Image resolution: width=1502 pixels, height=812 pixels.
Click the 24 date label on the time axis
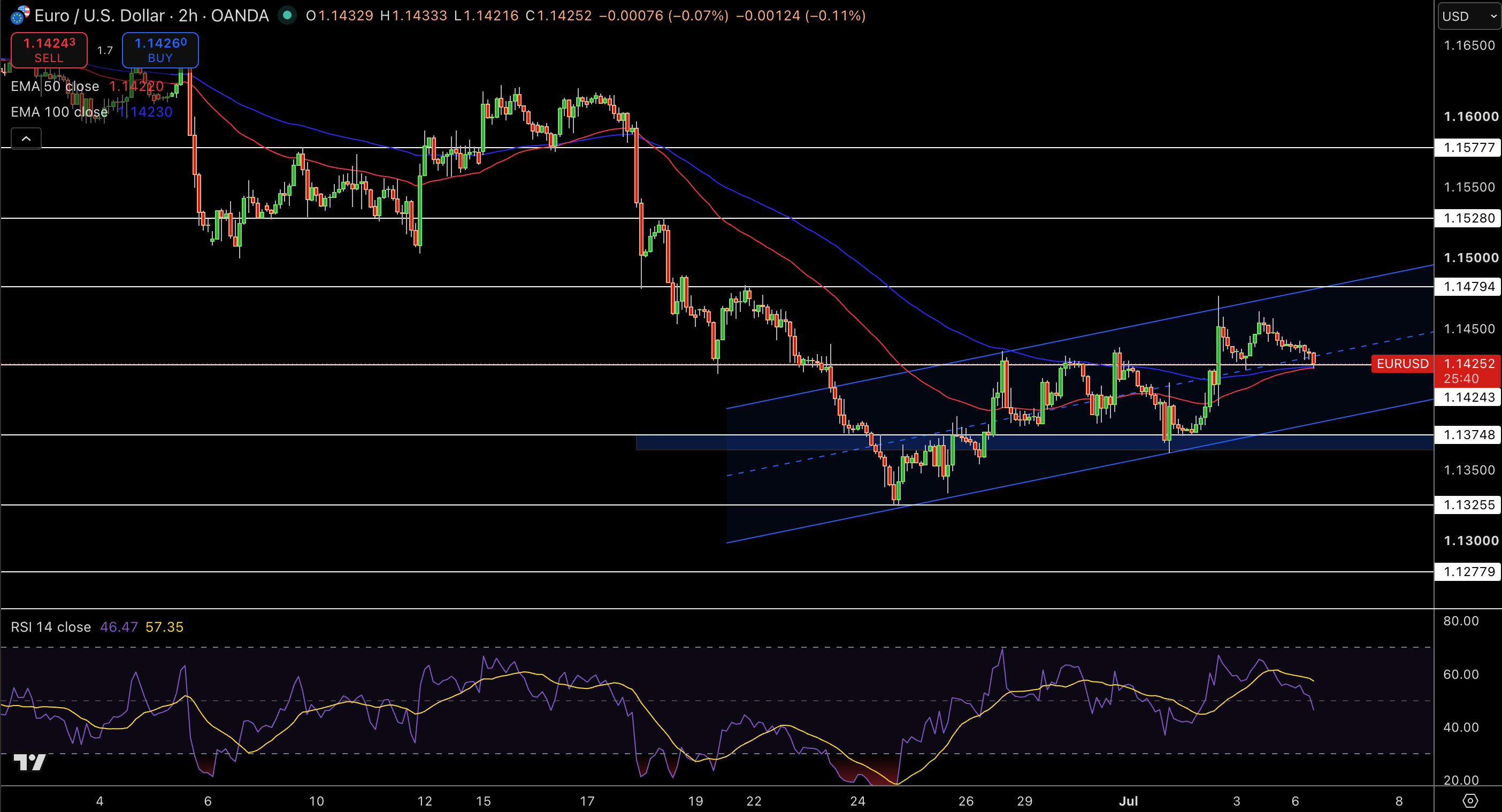click(x=857, y=801)
